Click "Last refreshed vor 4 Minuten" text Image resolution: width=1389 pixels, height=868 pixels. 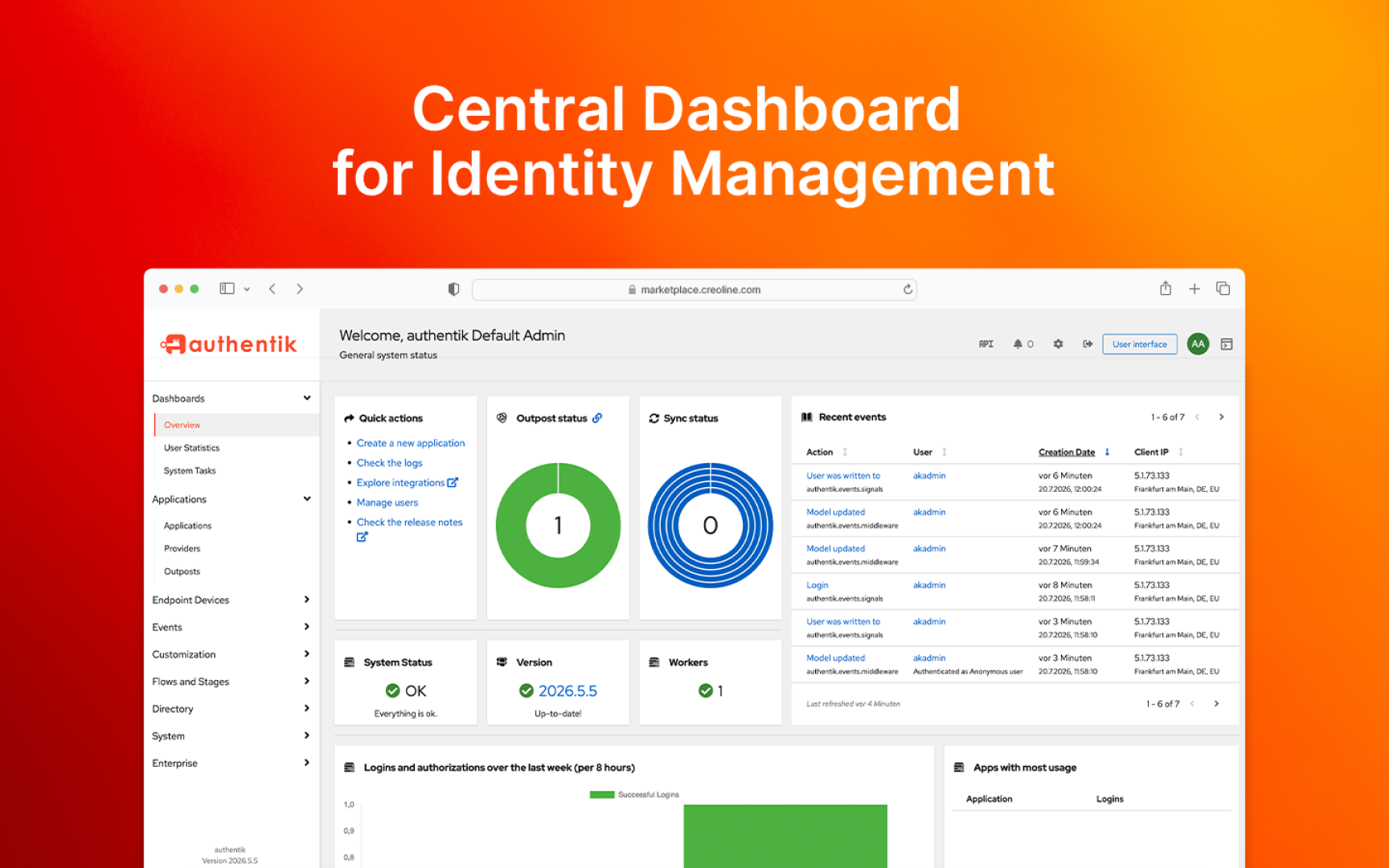click(853, 704)
